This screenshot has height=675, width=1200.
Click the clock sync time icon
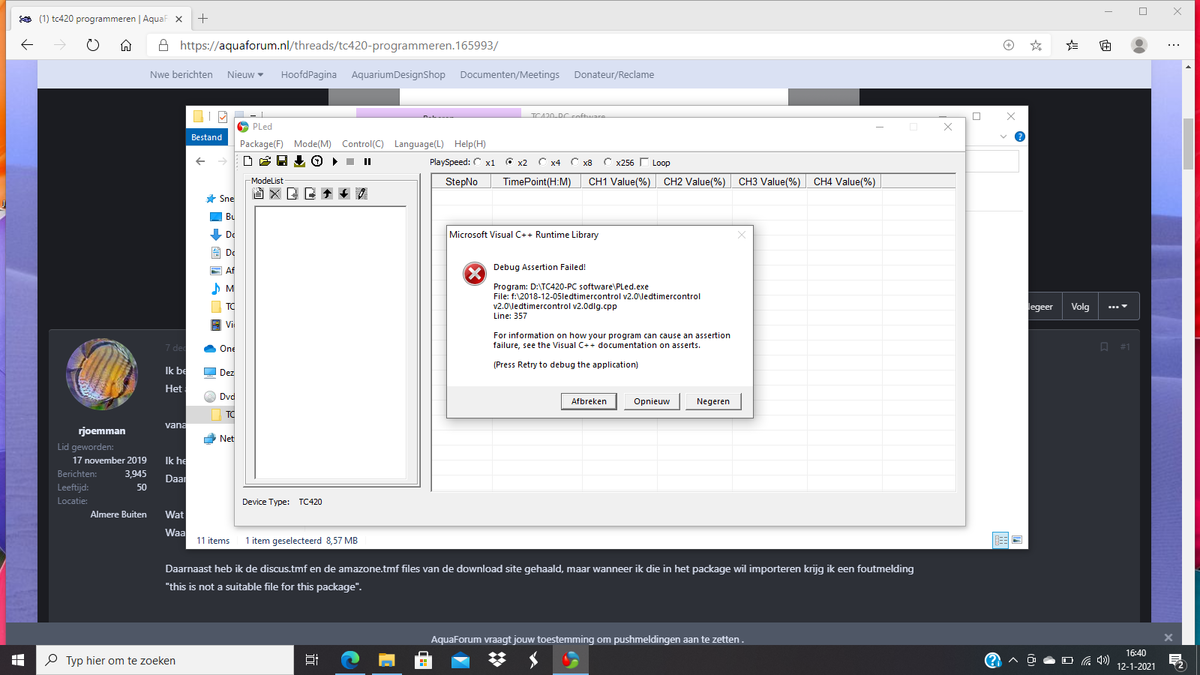(x=316, y=162)
